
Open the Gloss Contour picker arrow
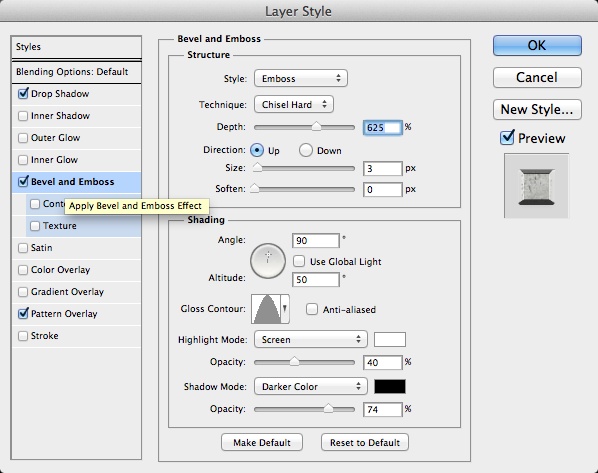coord(285,309)
